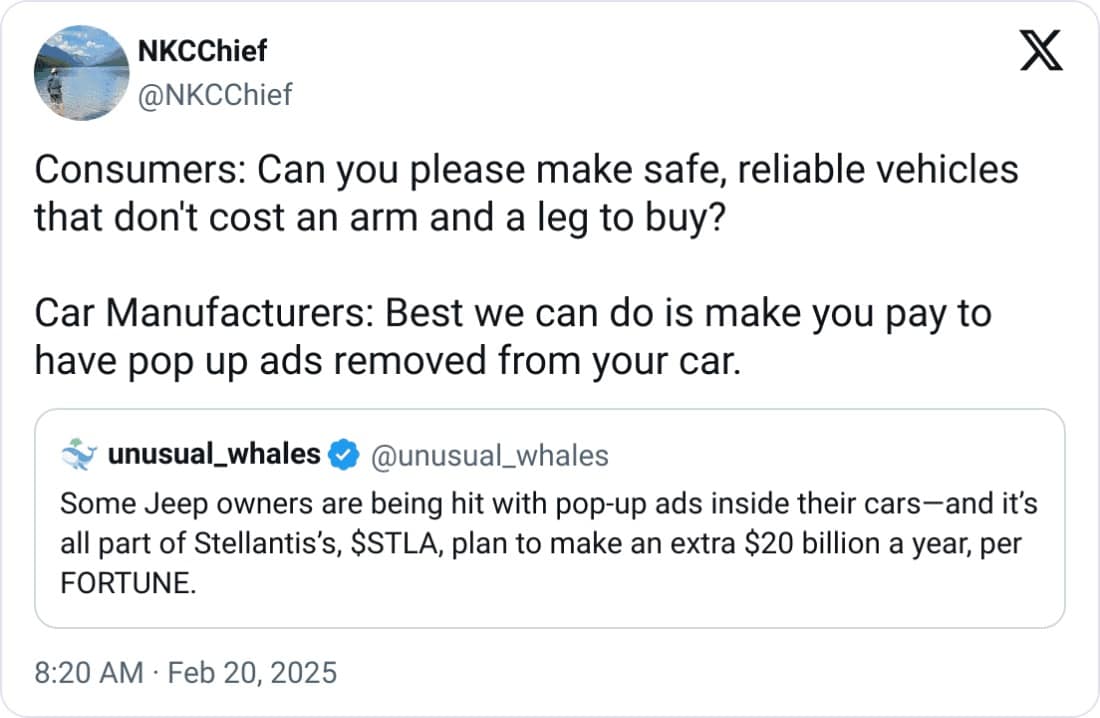Image resolution: width=1100 pixels, height=718 pixels.
Task: Open the 8:20 AM timestamp
Action: click(89, 672)
